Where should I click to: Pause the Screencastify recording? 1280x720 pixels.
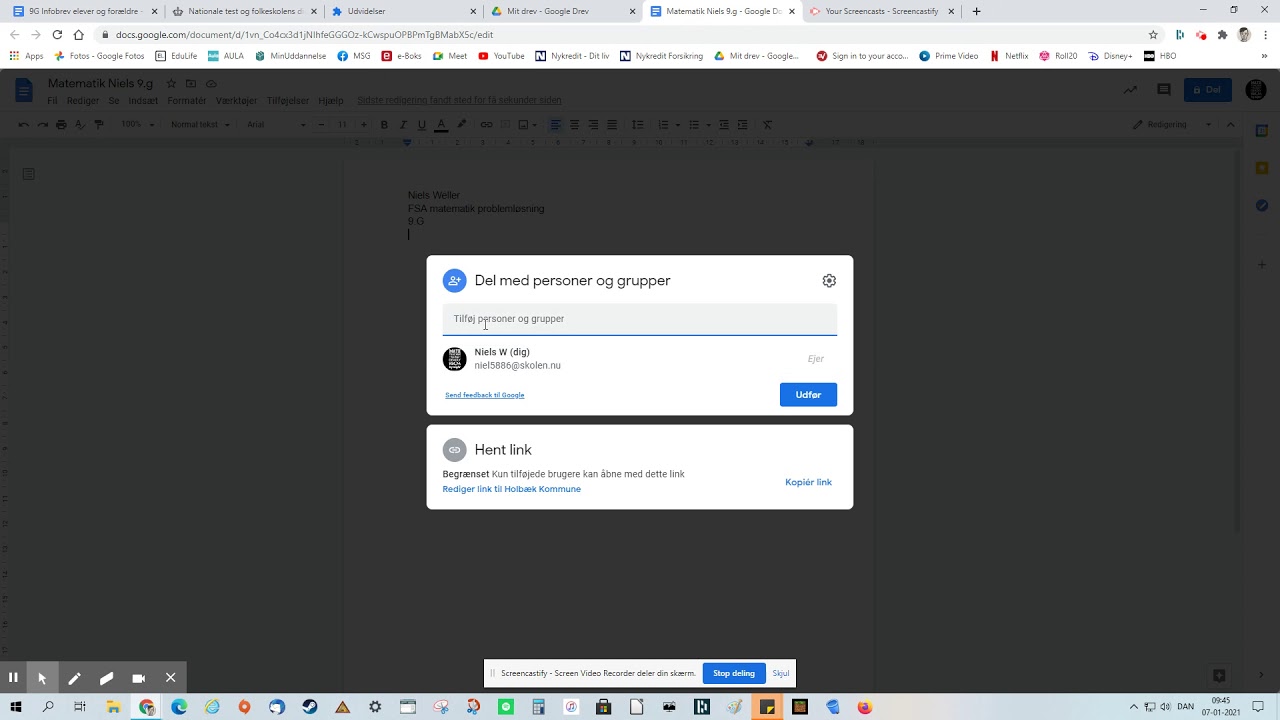coord(13,677)
